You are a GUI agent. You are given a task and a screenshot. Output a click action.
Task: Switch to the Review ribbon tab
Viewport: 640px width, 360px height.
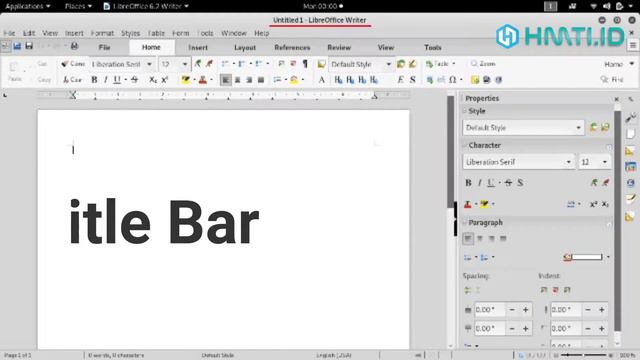(339, 47)
